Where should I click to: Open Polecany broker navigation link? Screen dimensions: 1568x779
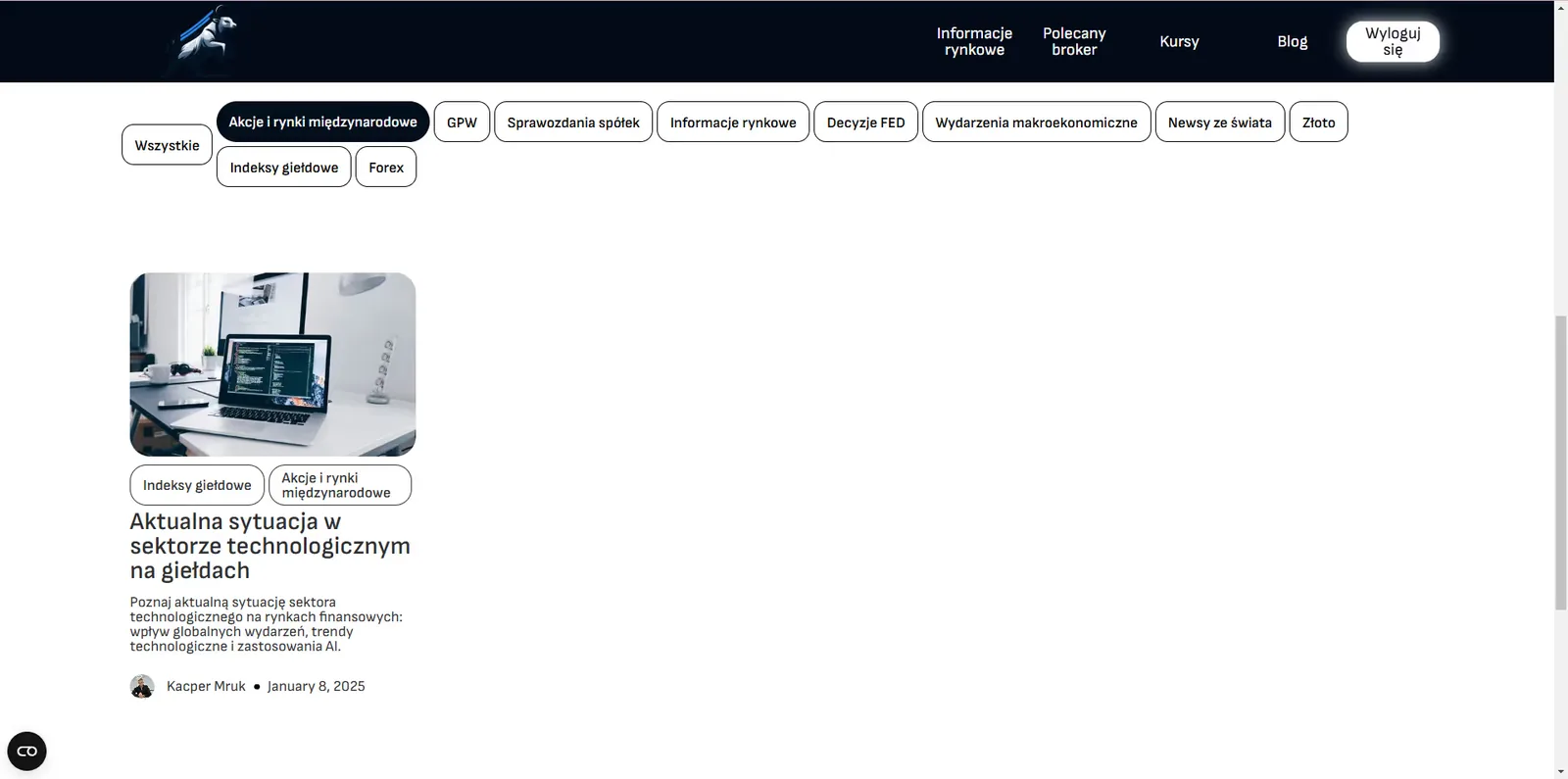click(1074, 41)
